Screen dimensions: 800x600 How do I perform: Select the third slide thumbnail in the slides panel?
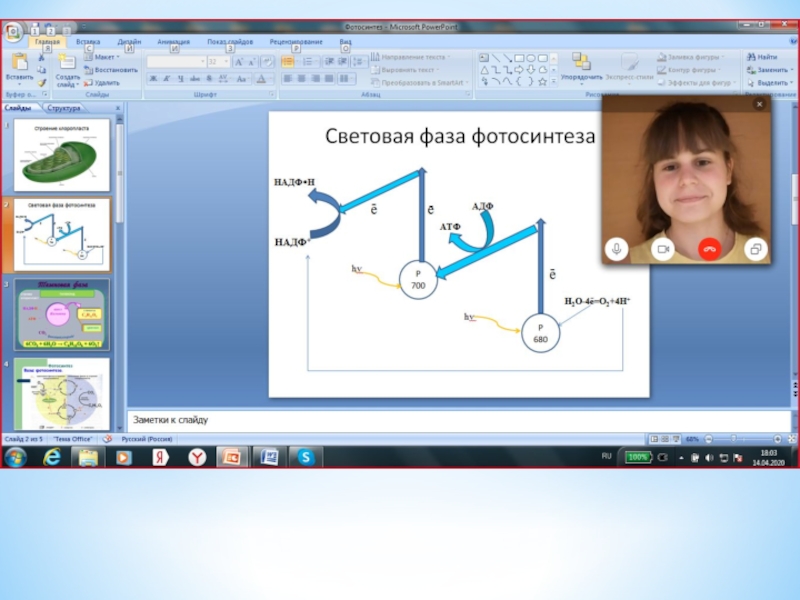pos(62,314)
